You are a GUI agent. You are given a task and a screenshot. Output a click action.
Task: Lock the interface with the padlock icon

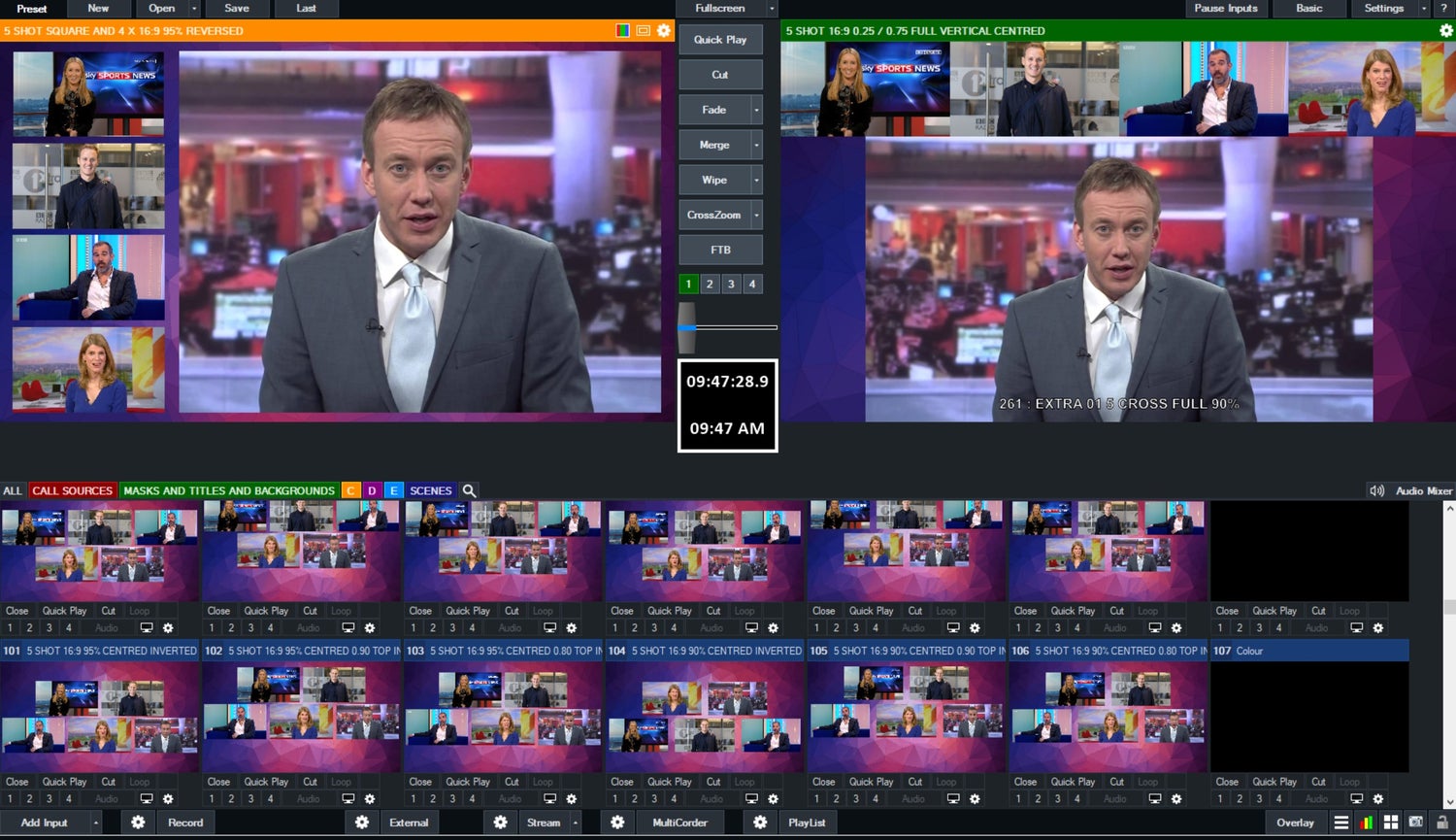tap(1443, 823)
